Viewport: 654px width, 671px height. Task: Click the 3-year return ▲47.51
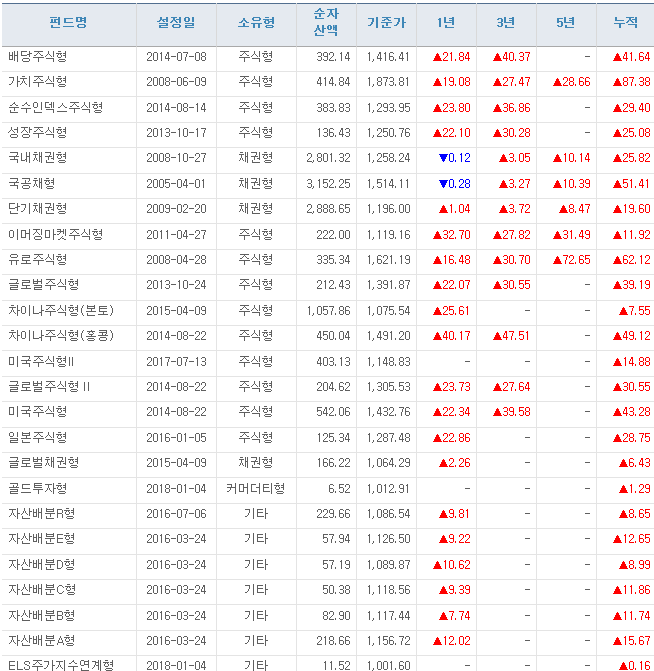(511, 336)
